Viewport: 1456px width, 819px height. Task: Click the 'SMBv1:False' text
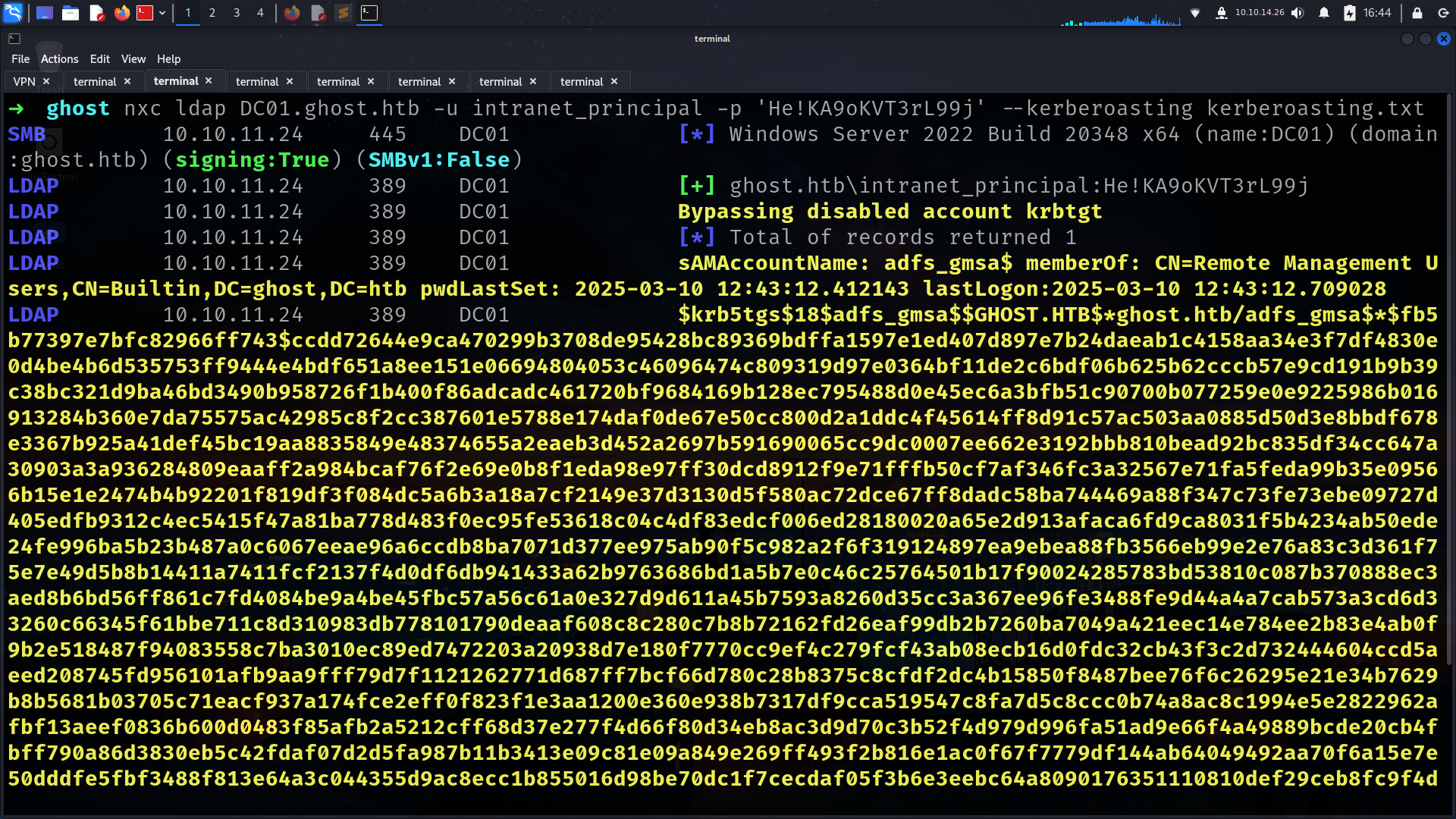point(439,160)
